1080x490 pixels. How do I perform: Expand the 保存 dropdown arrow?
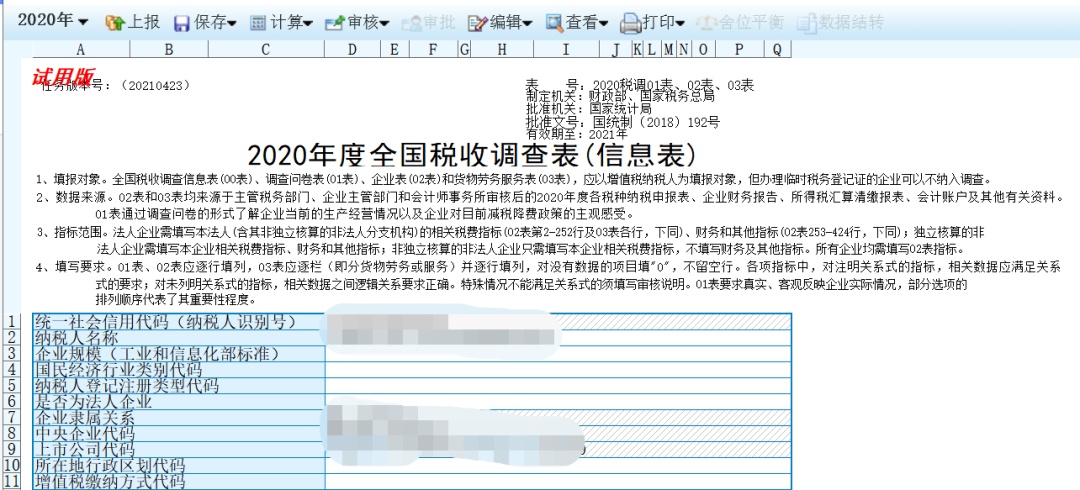point(232,23)
